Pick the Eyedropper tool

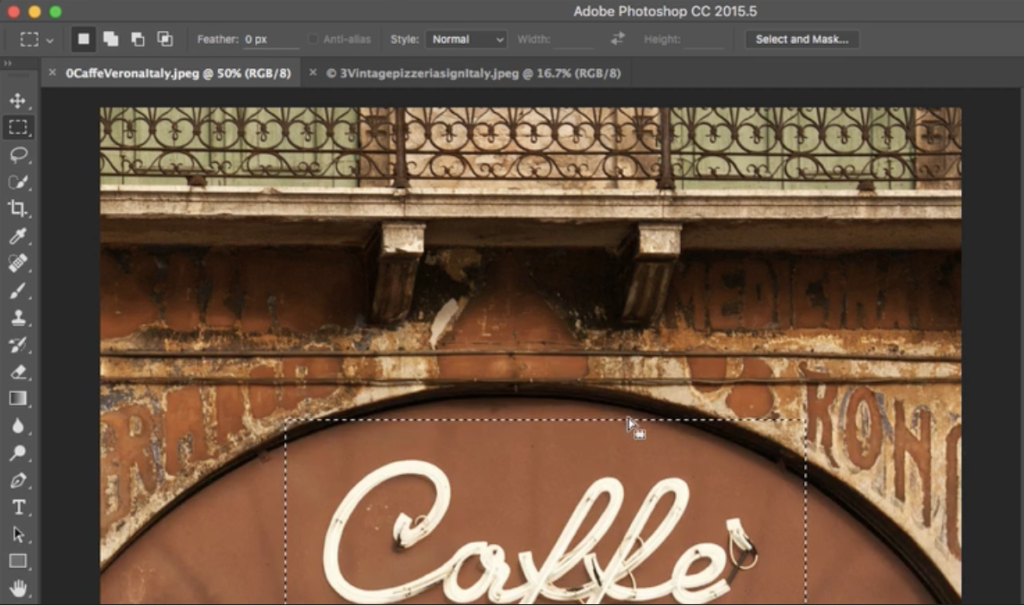pos(18,237)
